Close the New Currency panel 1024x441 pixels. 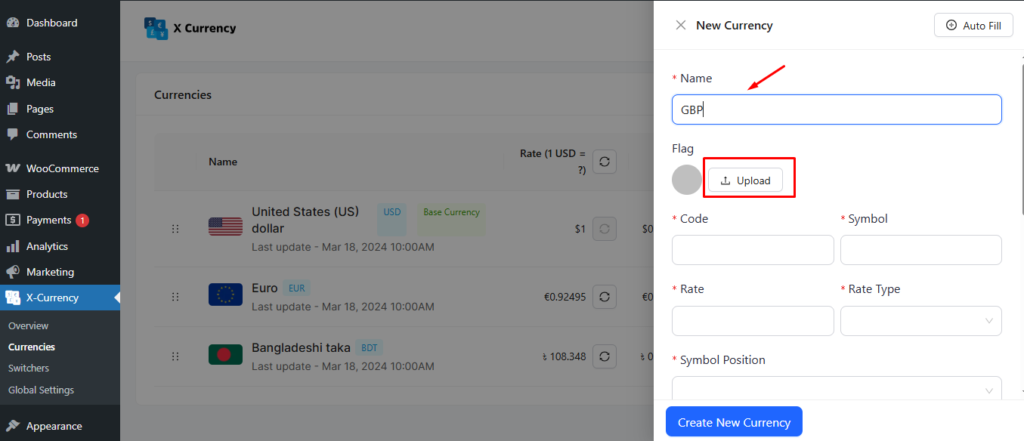point(680,25)
